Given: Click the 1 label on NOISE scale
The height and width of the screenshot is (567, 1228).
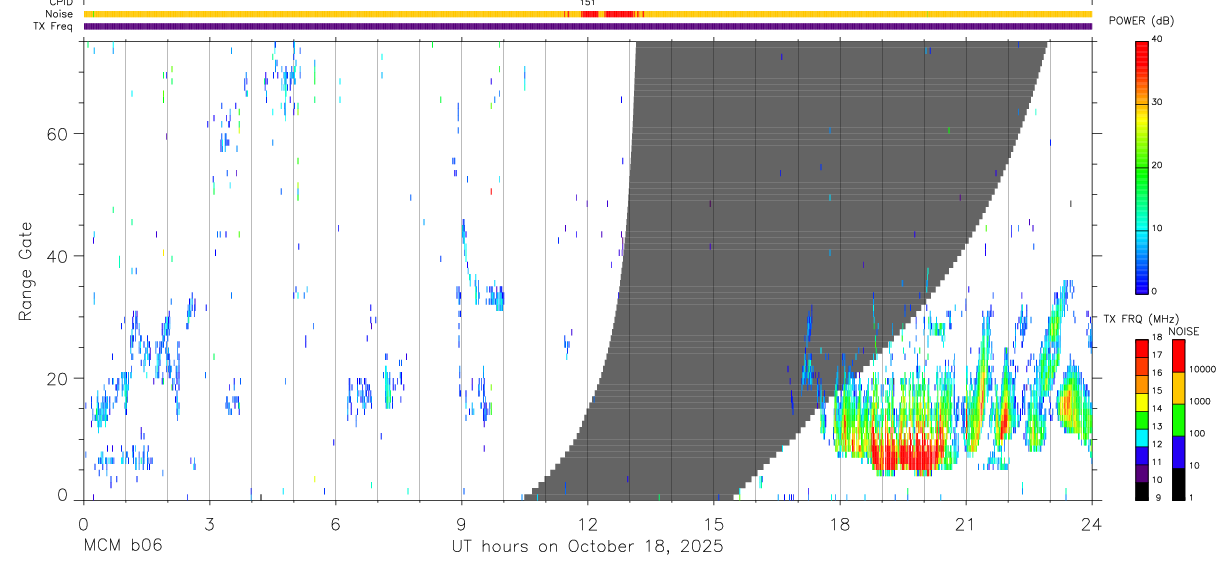Looking at the screenshot, I should 1192,498.
